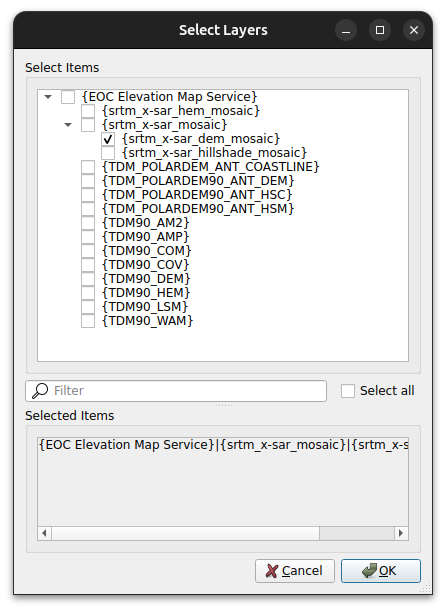Select the TDM90_WAM layer entry
446x611 pixels.
(x=147, y=321)
